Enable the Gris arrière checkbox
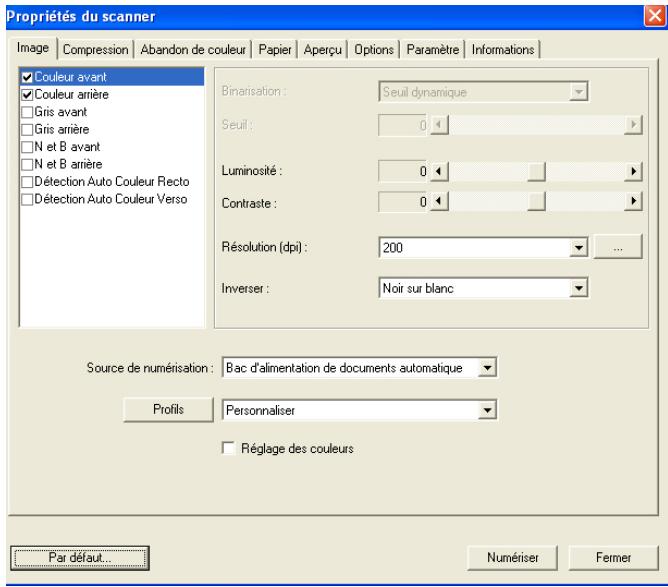Viewport: 668px width, 587px height. pos(27,129)
